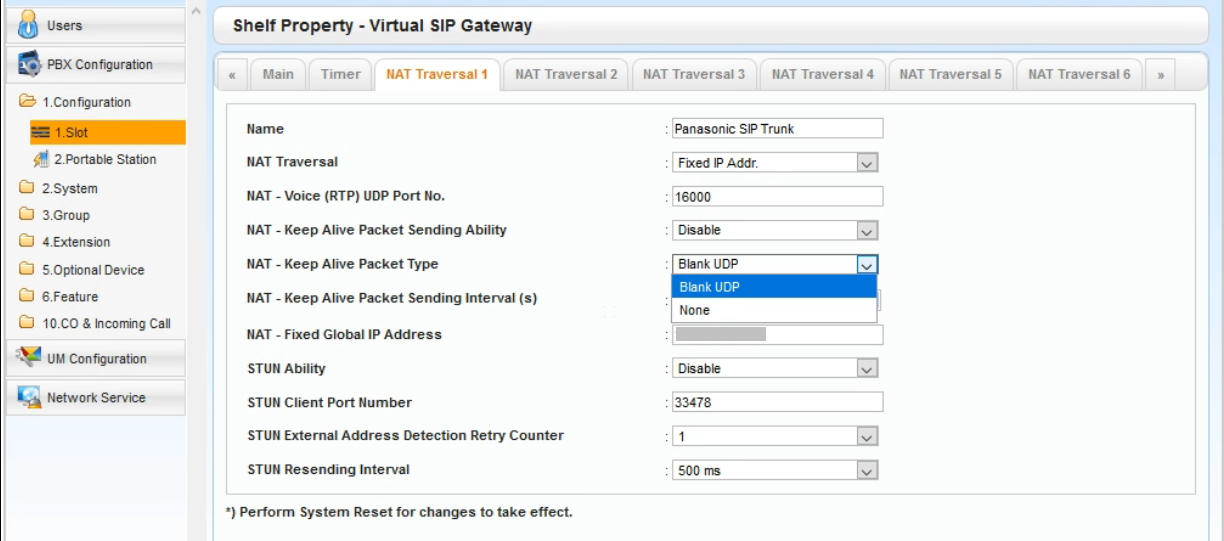
Task: Switch to the NAT Traversal 5 tab
Action: click(x=951, y=74)
